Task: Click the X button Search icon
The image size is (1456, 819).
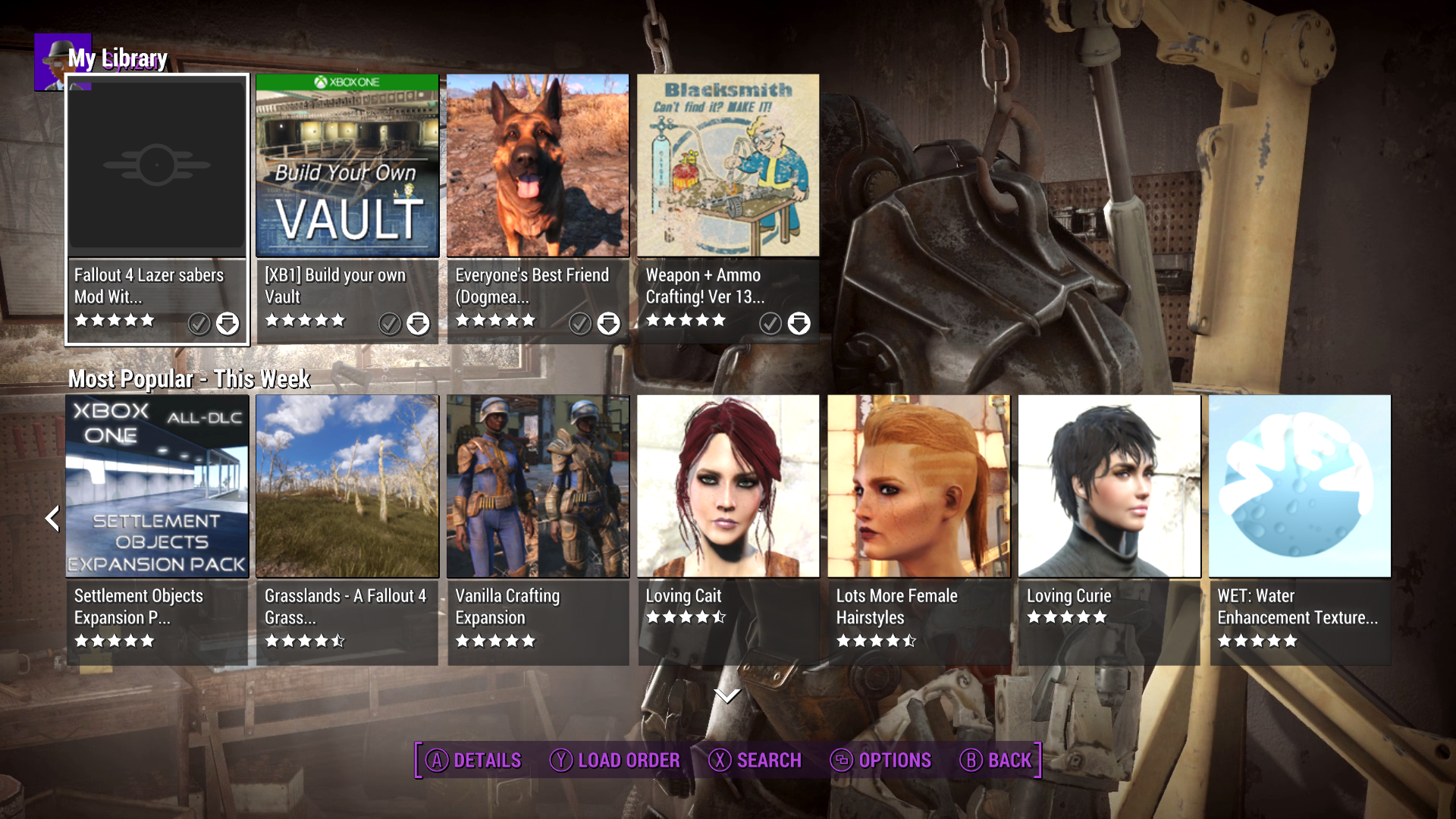Action: point(720,760)
